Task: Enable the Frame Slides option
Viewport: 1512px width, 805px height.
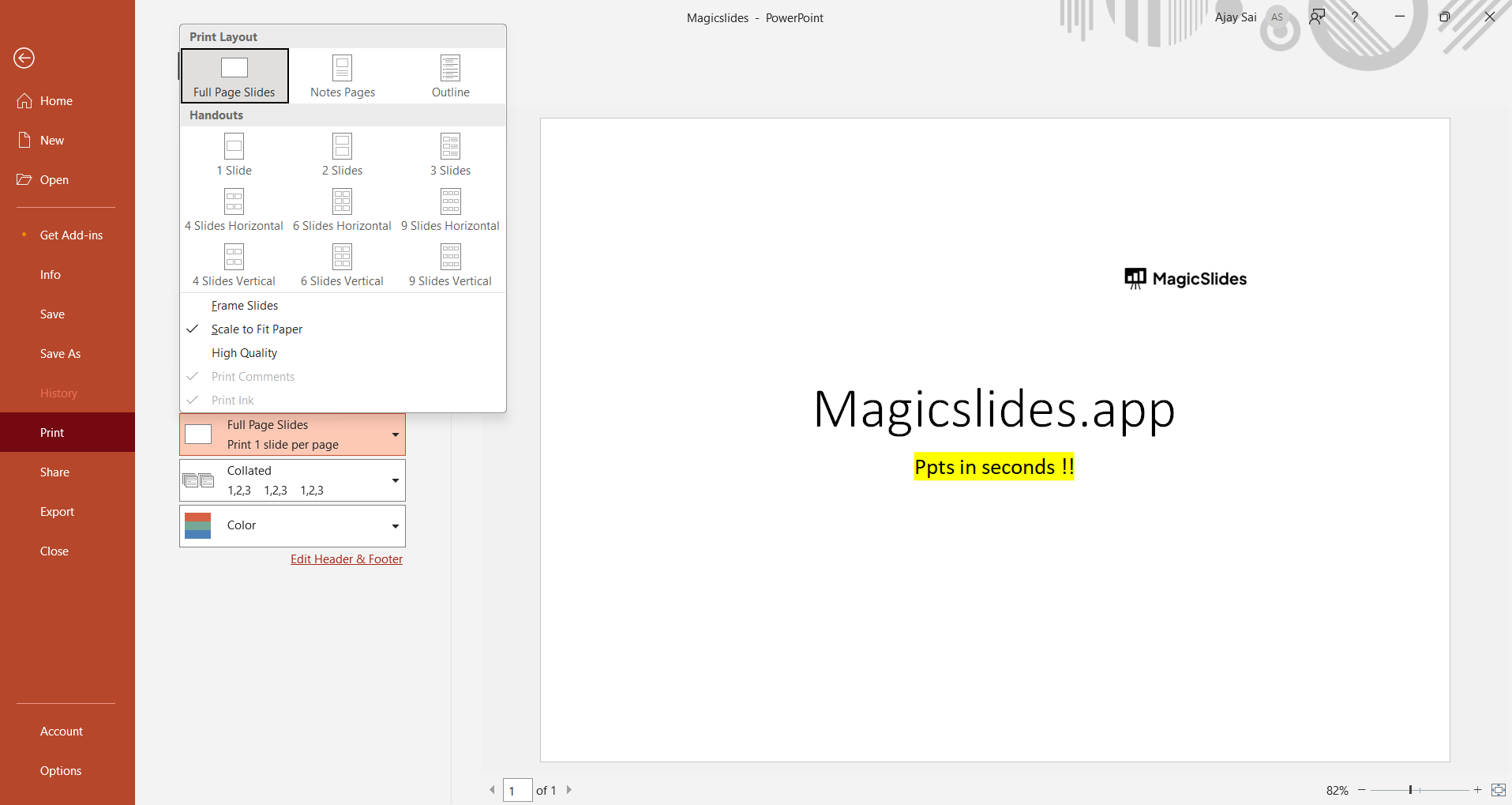Action: [x=245, y=306]
